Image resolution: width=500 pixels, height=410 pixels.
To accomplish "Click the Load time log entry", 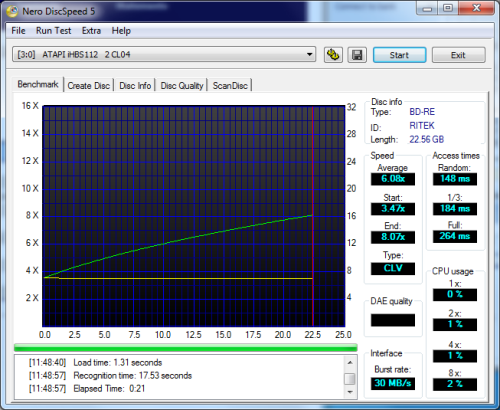I will (x=95, y=362).
